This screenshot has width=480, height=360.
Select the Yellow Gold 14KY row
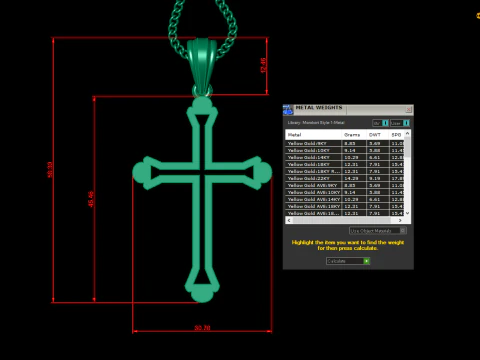[345, 157]
